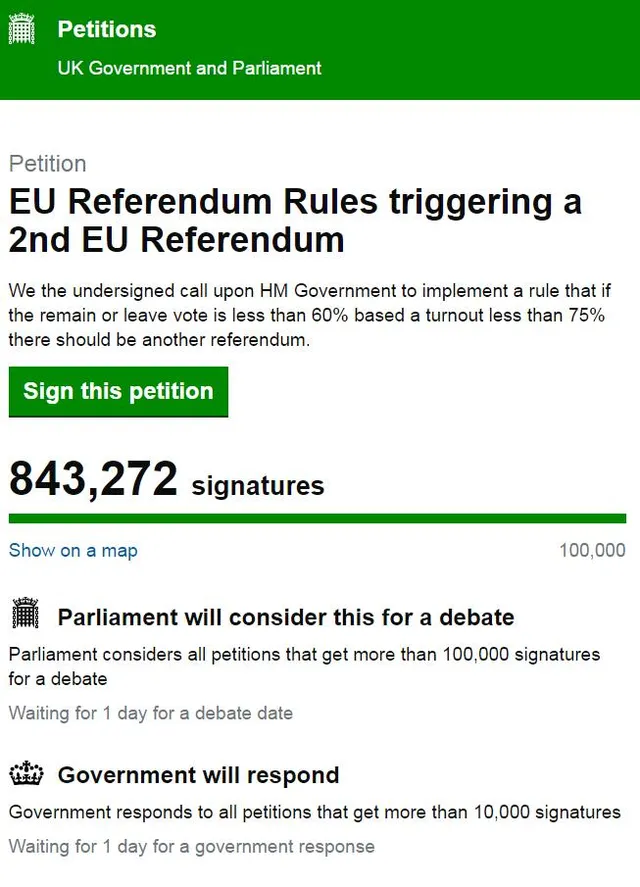
Task: Click the green signature progress bar
Action: (x=317, y=518)
